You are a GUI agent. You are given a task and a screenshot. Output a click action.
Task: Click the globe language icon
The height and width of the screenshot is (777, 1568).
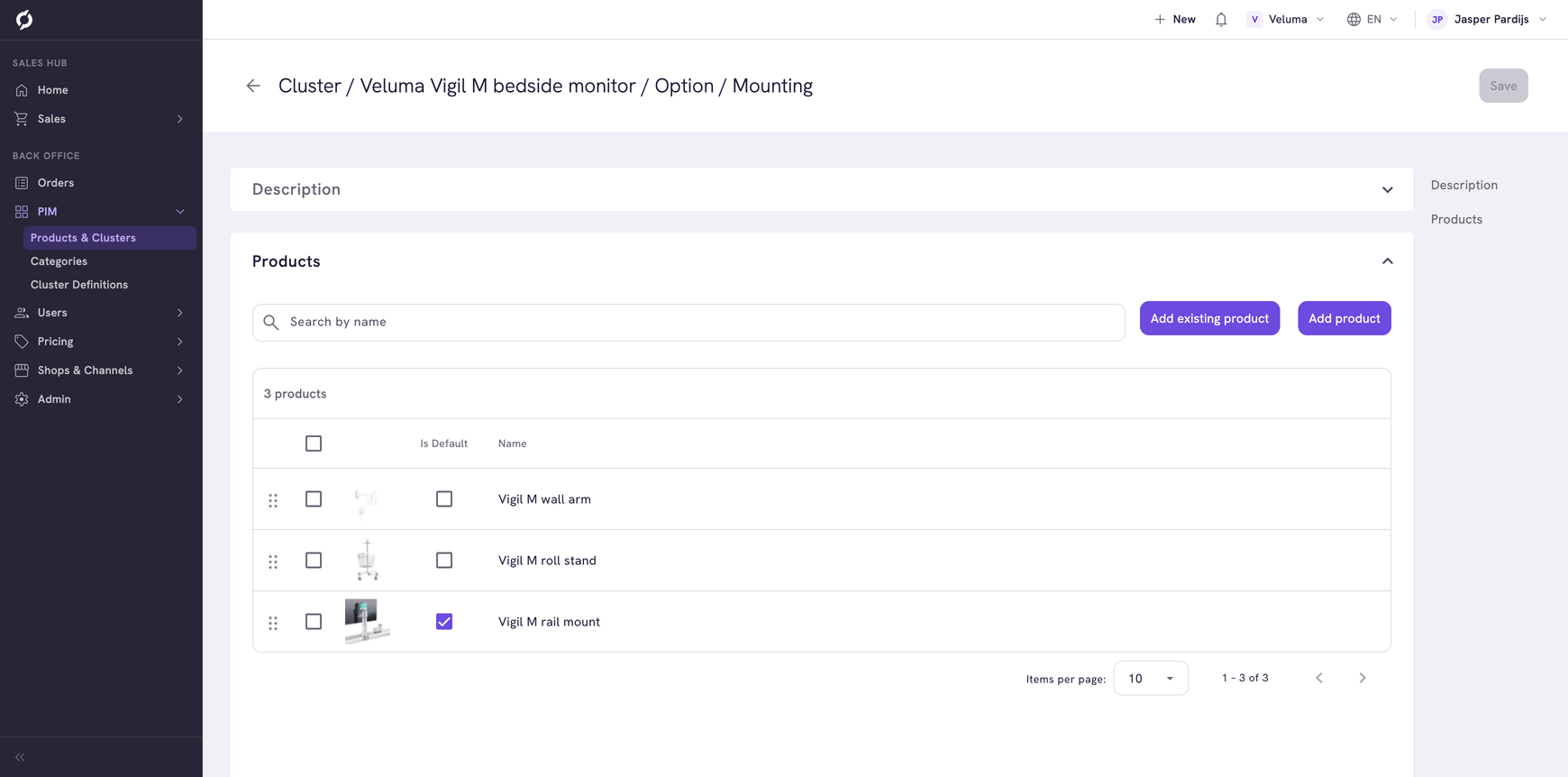tap(1354, 19)
